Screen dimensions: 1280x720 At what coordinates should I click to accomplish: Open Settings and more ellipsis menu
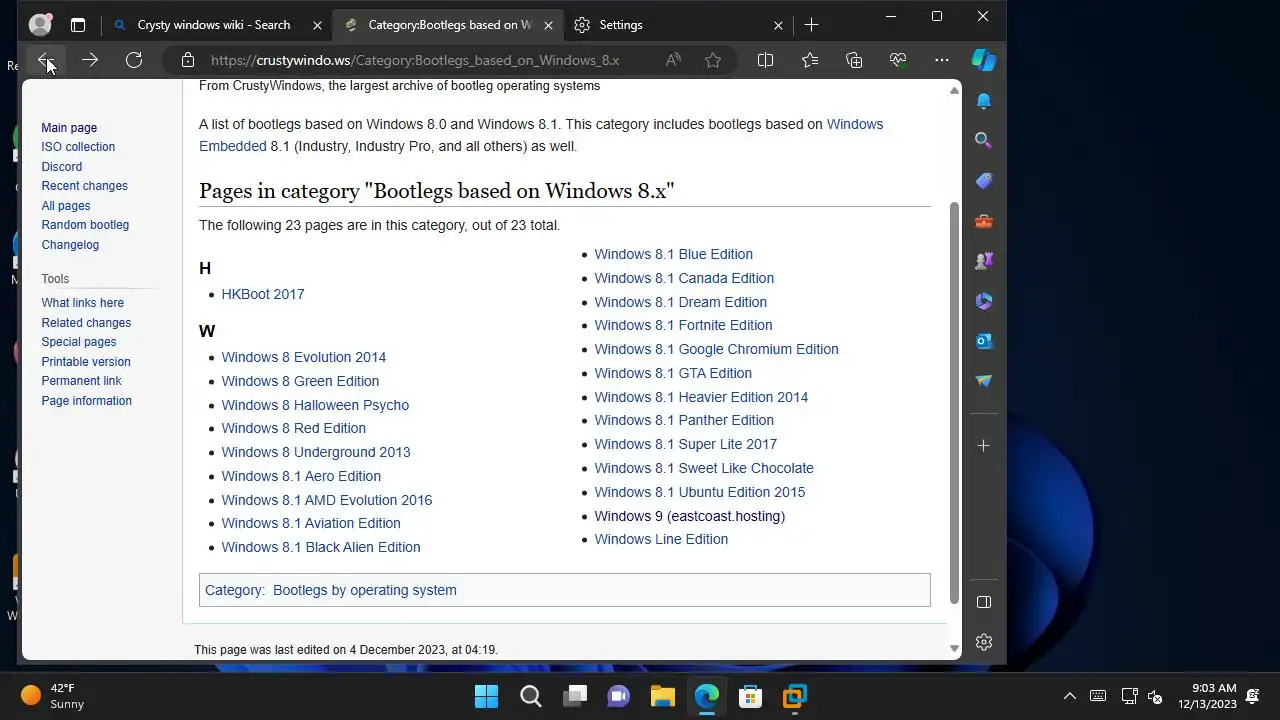click(x=942, y=60)
